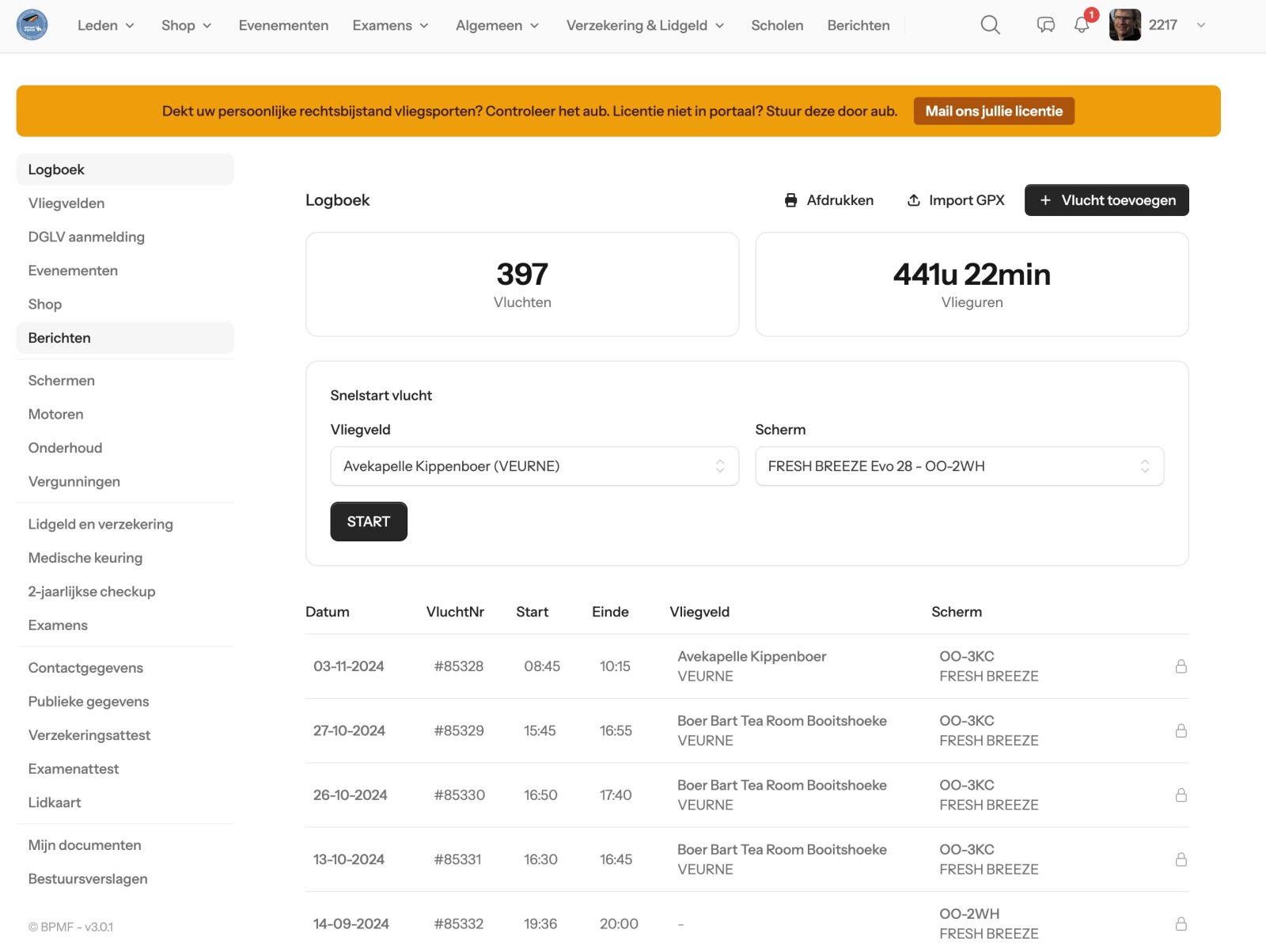Open Lidkaart sidebar item
The height and width of the screenshot is (952, 1266).
(x=125, y=802)
